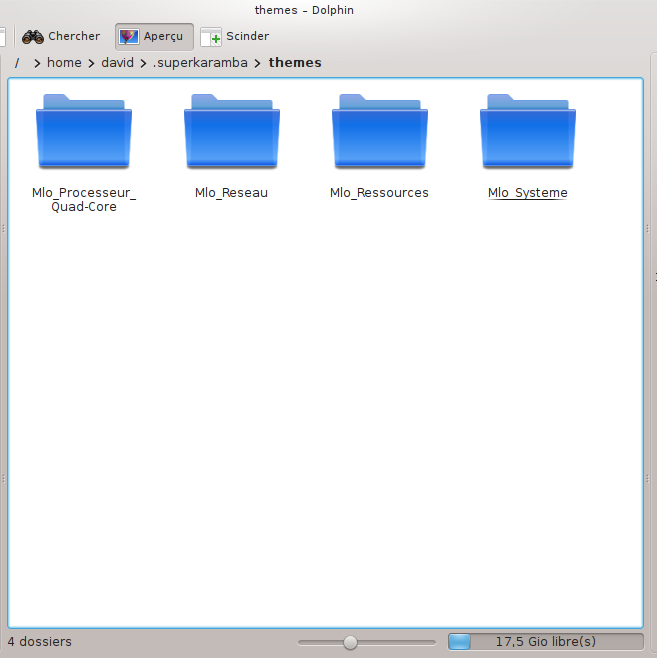Open the Mlo_Processeur_Quad-Core folder icon
The image size is (657, 658).
tap(84, 131)
